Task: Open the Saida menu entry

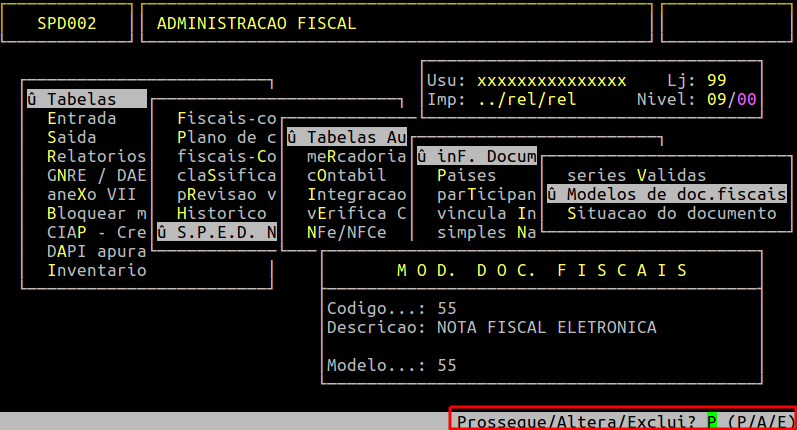Action: point(72,137)
